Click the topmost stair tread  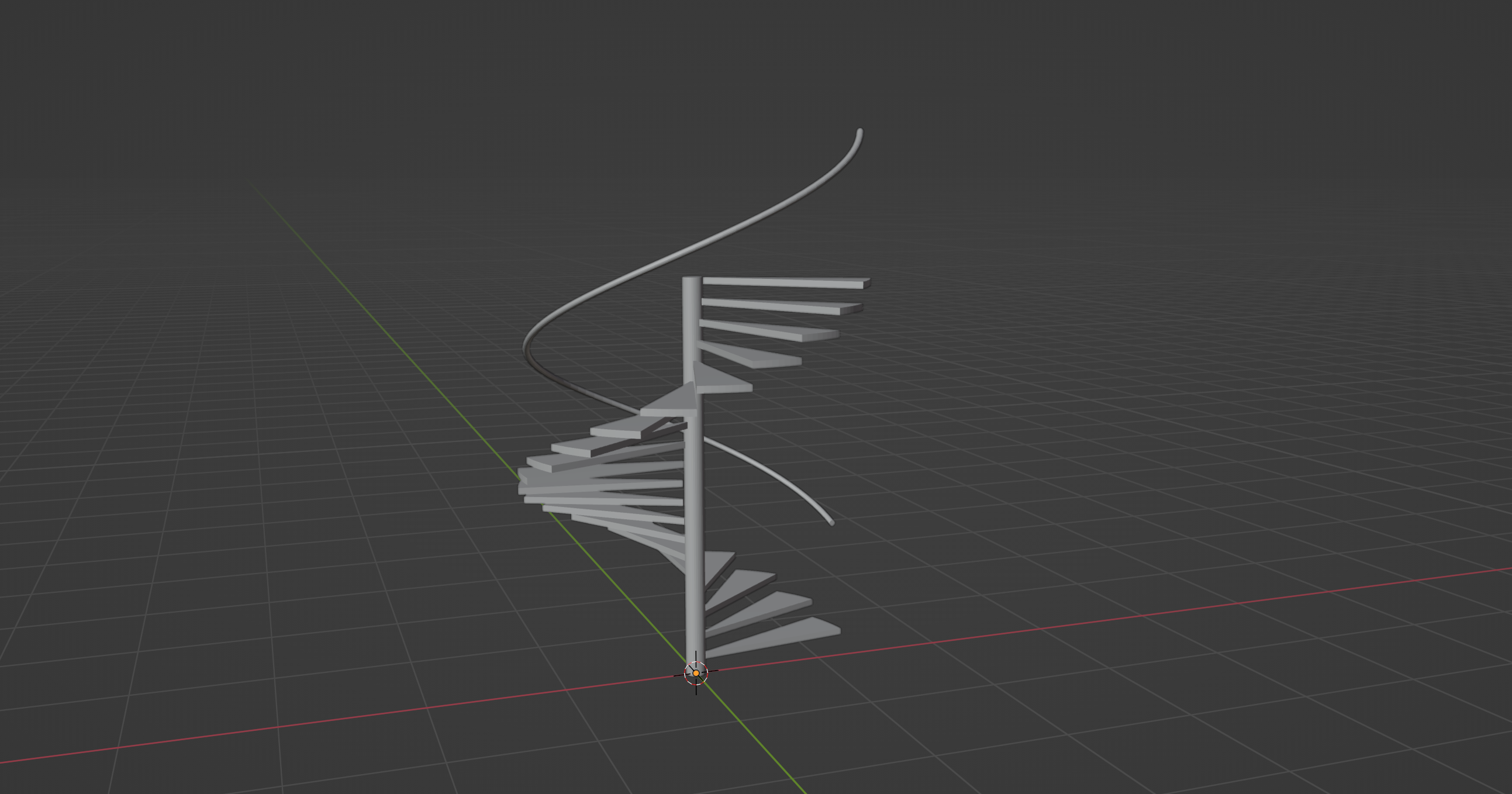(785, 284)
